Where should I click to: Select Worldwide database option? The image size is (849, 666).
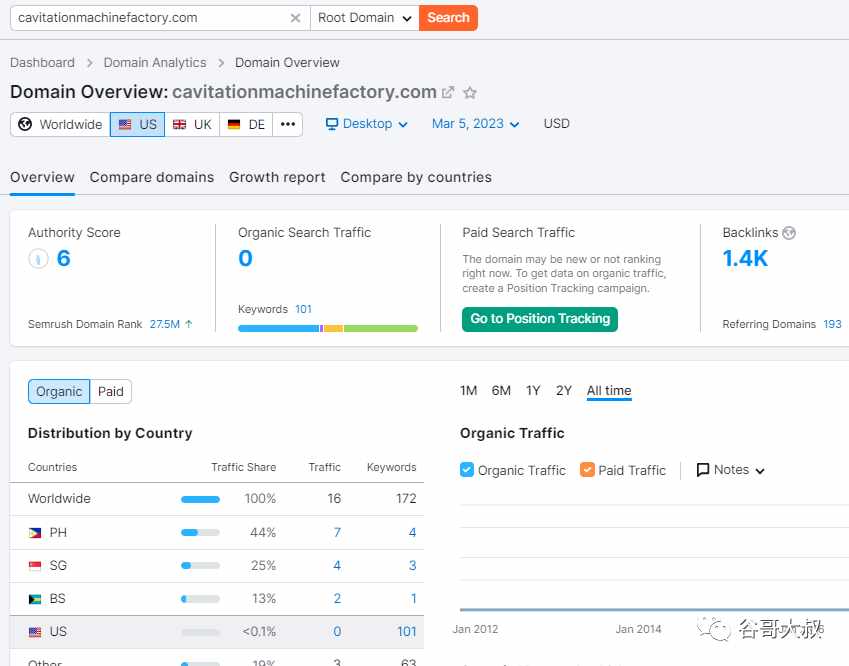click(60, 124)
